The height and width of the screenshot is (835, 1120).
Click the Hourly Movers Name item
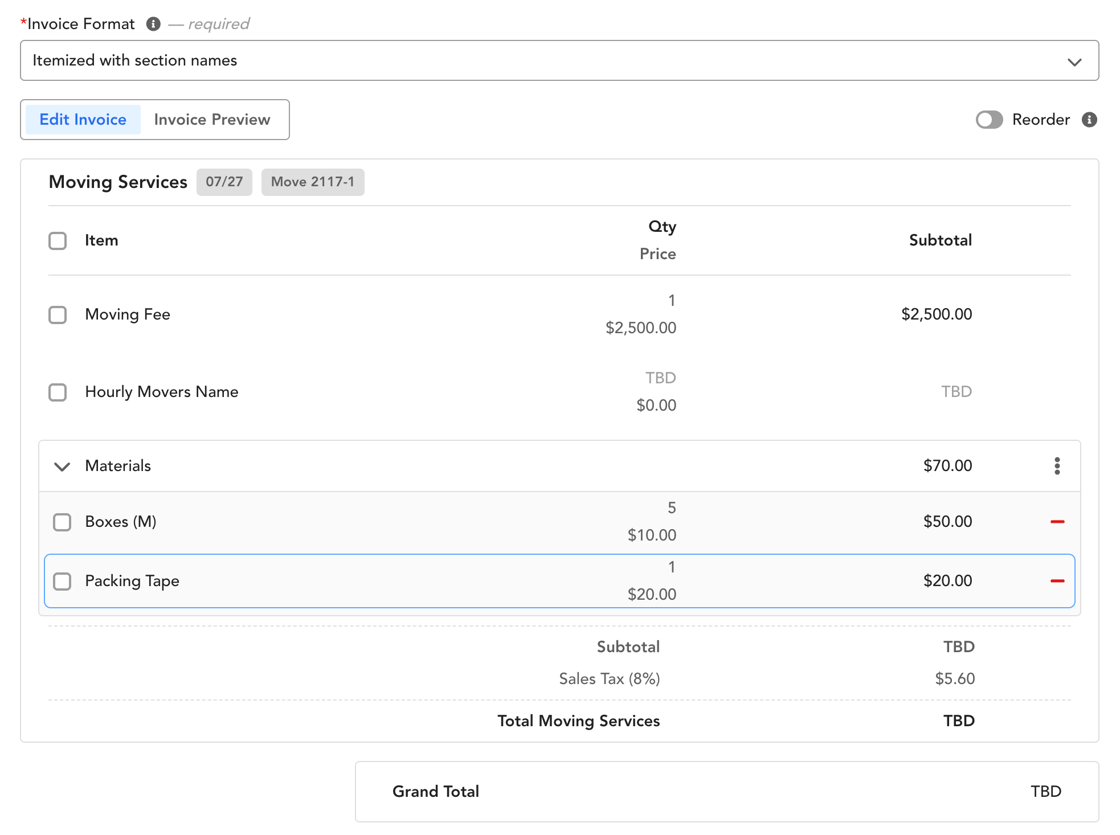tap(161, 391)
